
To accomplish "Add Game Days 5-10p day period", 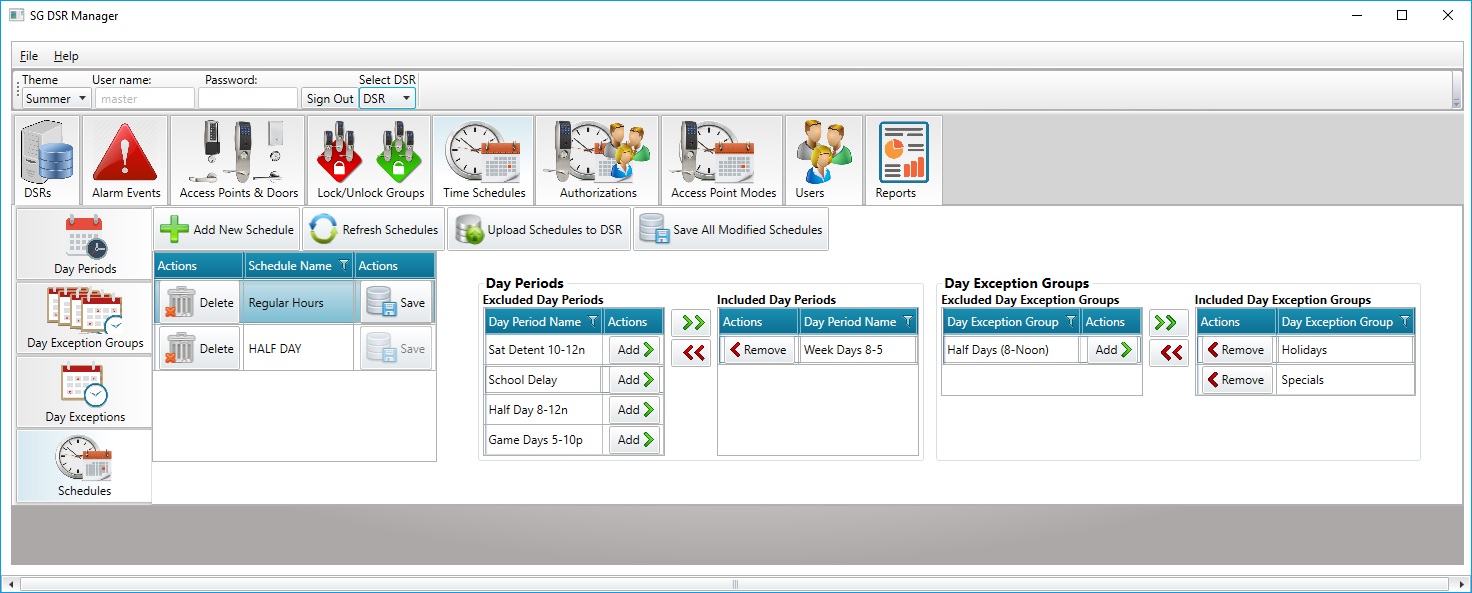I will click(x=634, y=440).
